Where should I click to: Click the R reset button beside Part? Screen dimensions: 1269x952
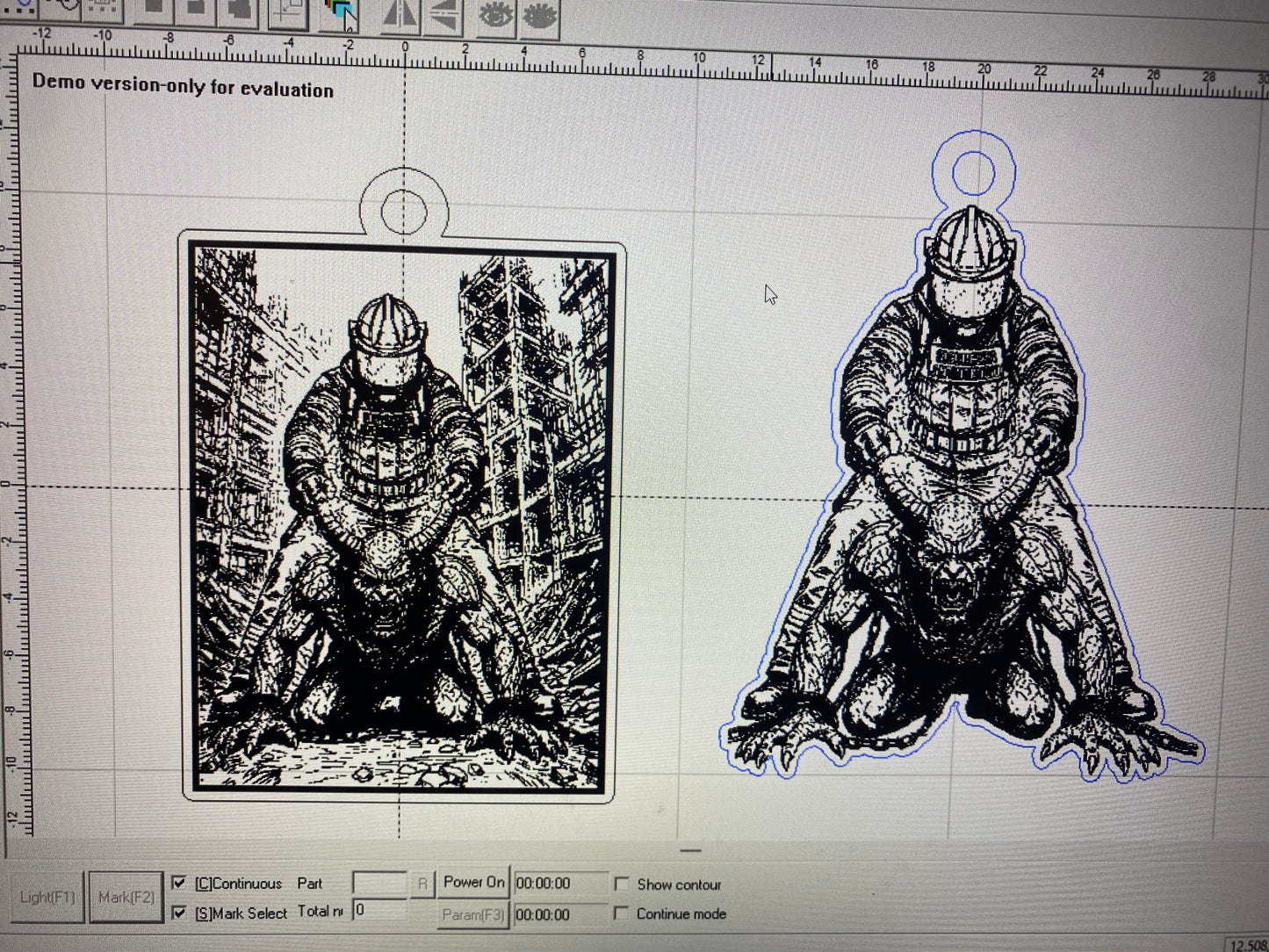(422, 883)
